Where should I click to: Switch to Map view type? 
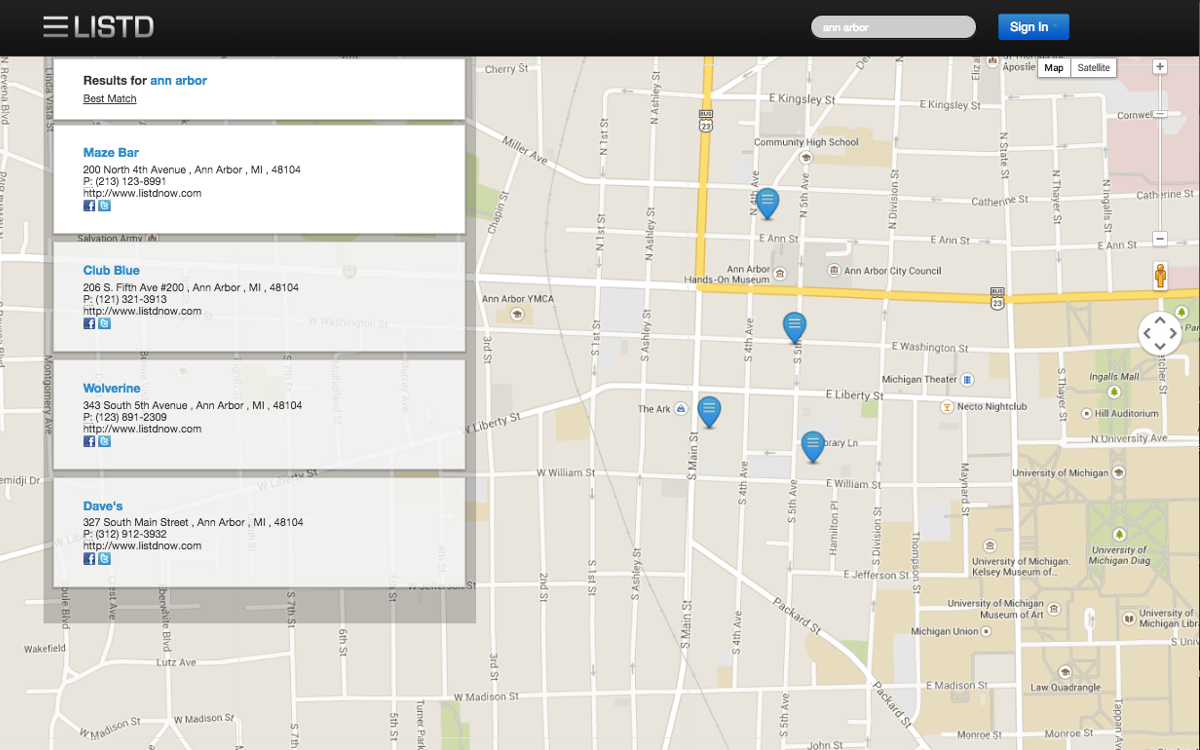tap(1054, 68)
